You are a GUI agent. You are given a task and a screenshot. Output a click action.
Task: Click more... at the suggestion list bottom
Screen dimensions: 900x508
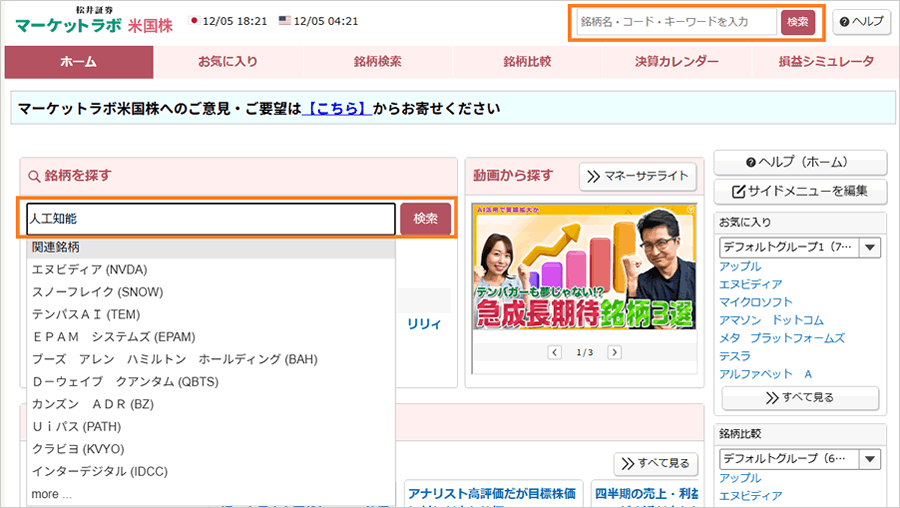coord(51,494)
